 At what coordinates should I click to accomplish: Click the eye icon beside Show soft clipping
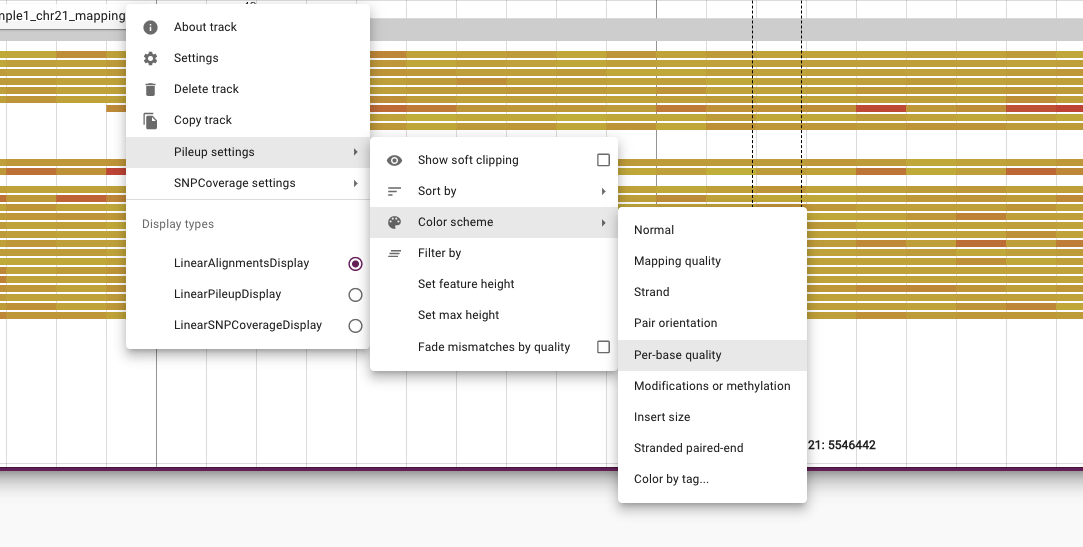click(x=394, y=160)
